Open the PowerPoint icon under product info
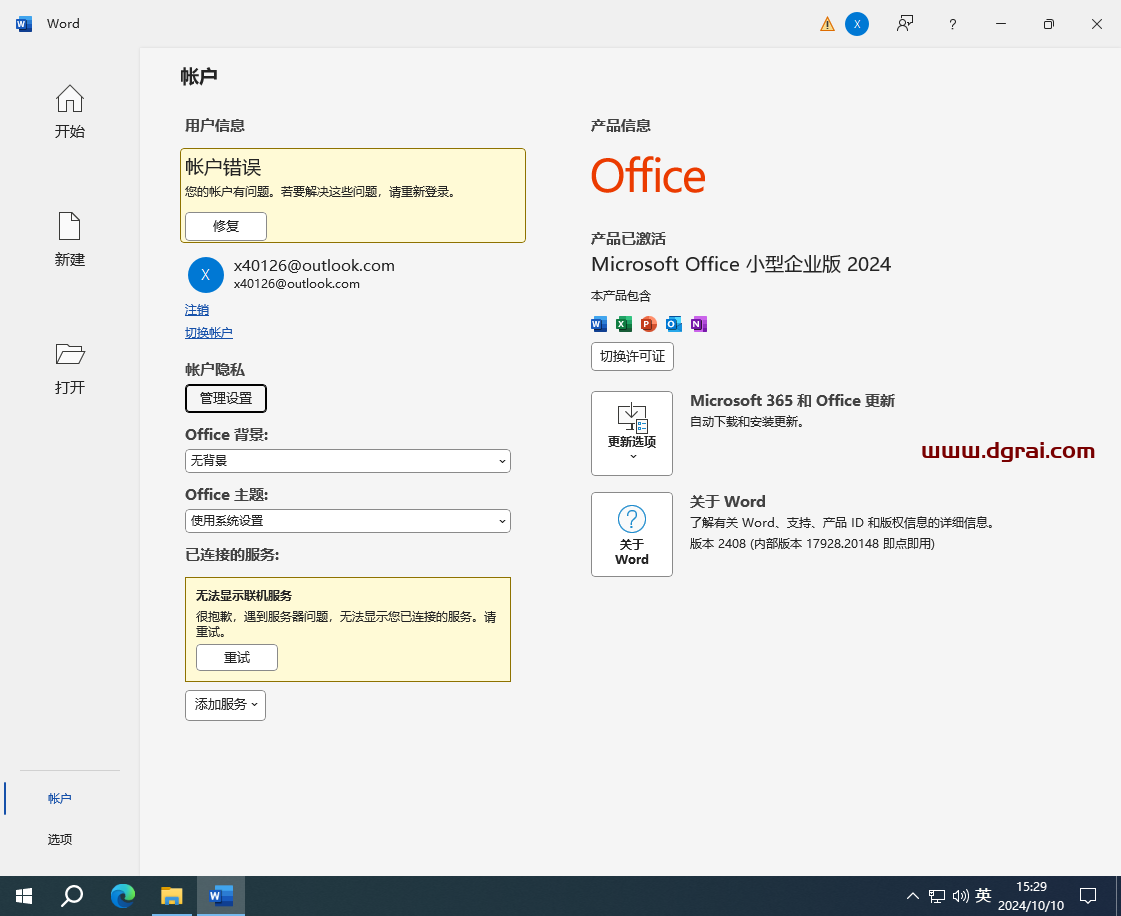The height and width of the screenshot is (916, 1121). [648, 324]
